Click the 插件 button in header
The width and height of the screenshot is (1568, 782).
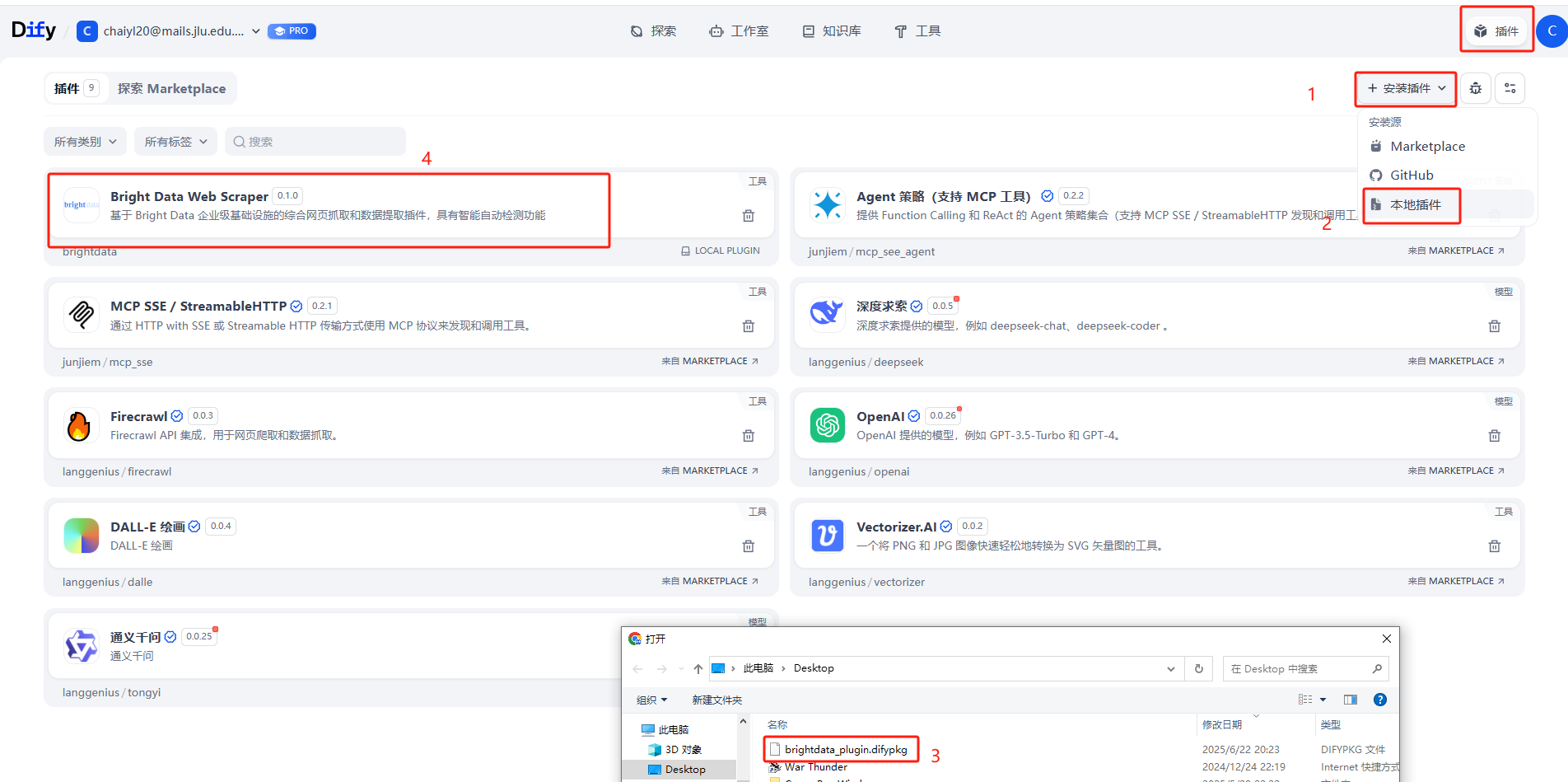1497,31
